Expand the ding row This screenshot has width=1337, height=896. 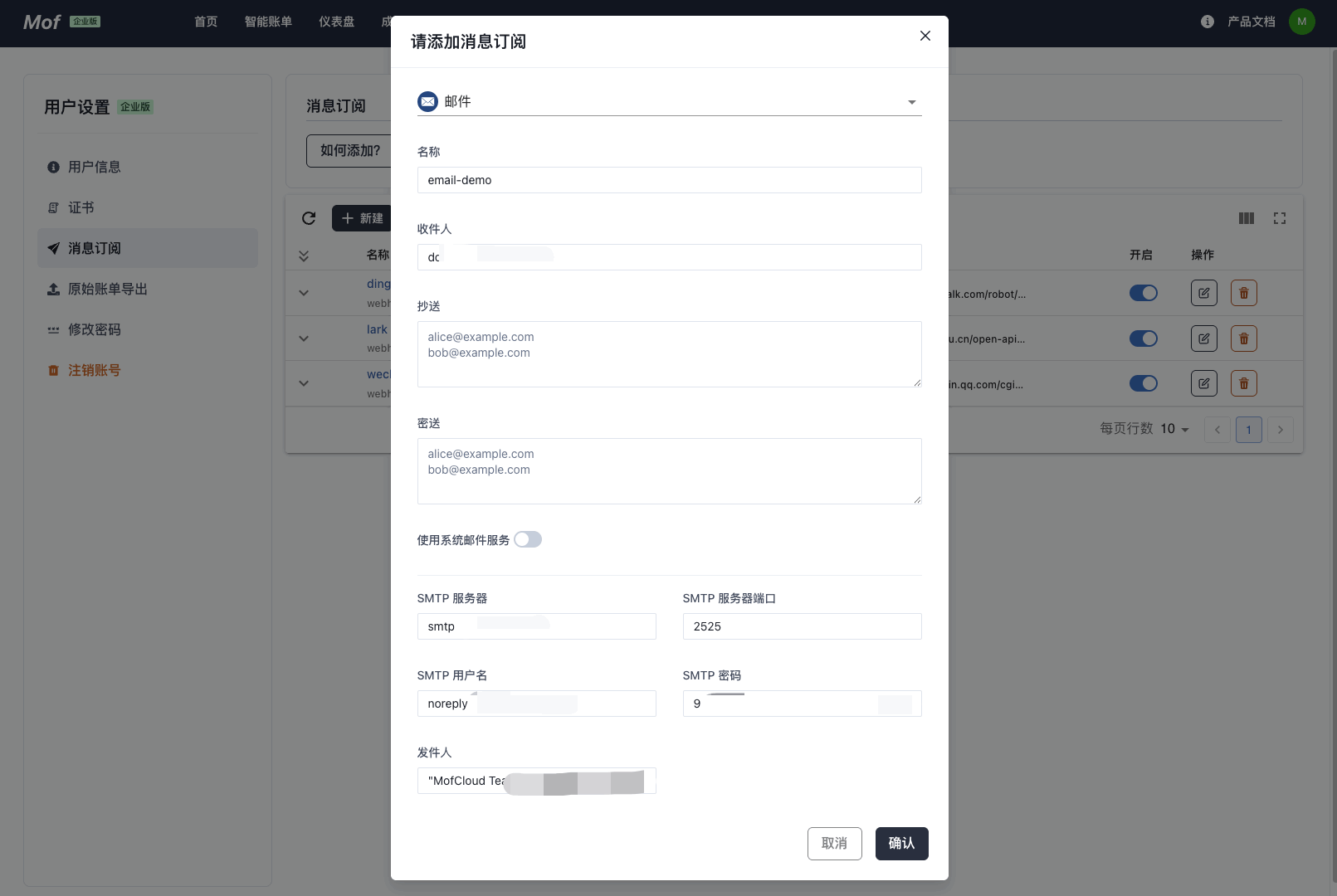(x=304, y=293)
